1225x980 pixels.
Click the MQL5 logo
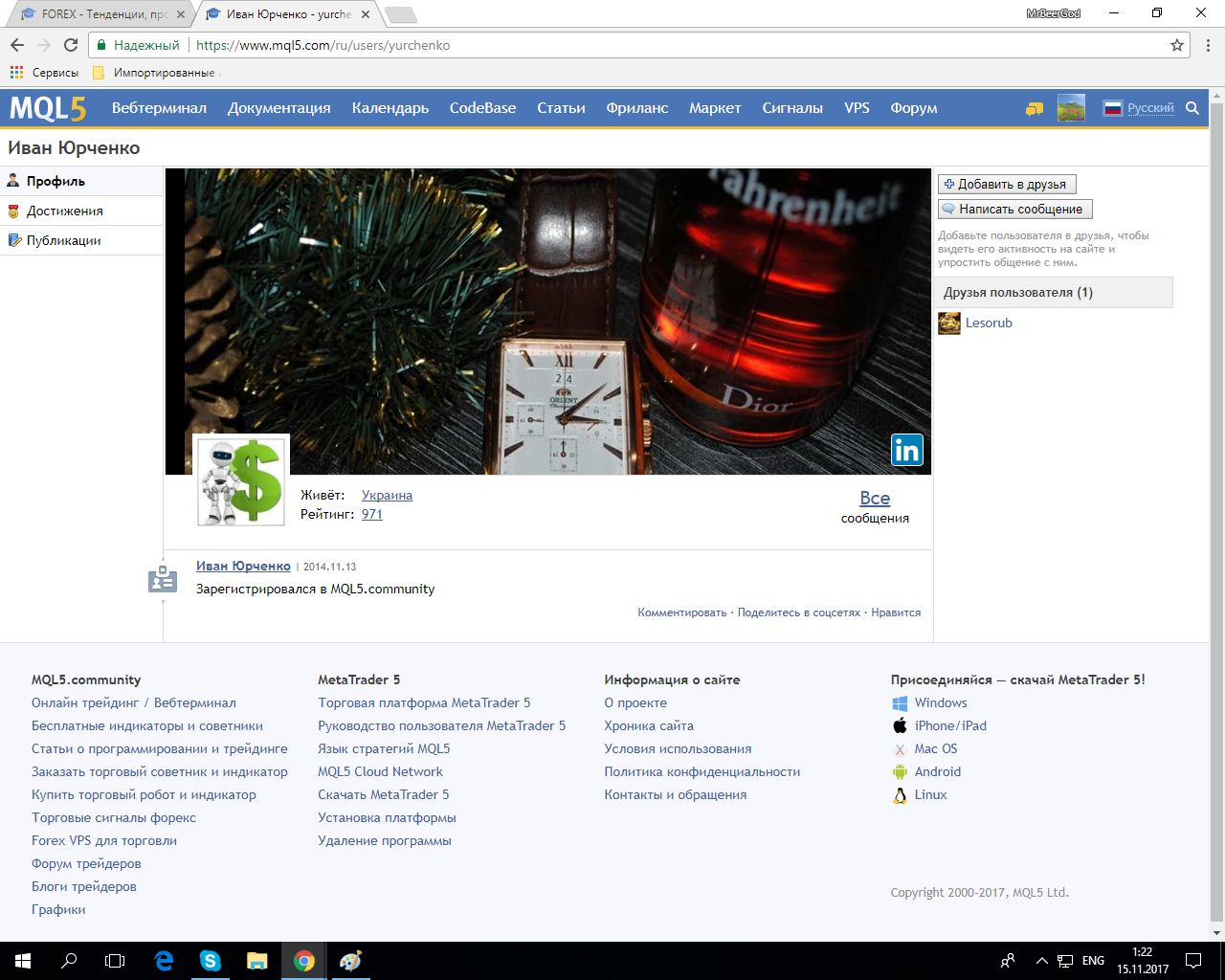(48, 108)
